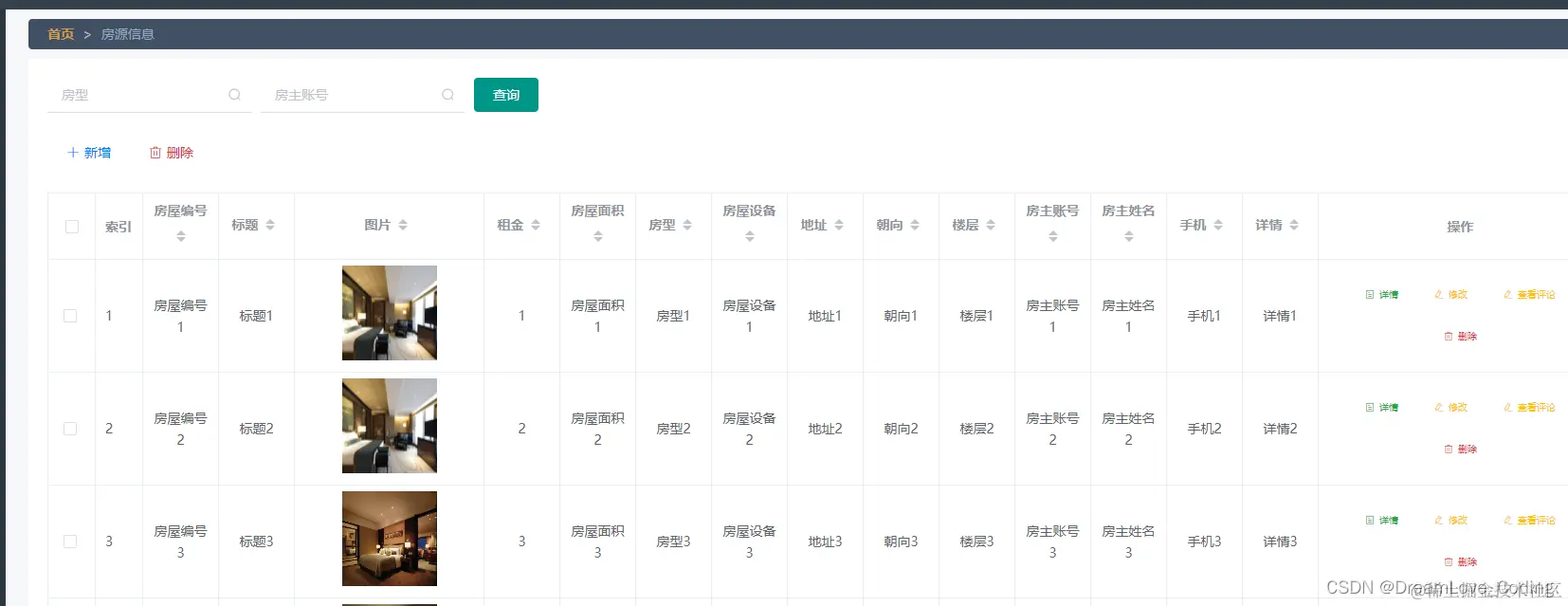Click the 新增 add button

[x=89, y=153]
